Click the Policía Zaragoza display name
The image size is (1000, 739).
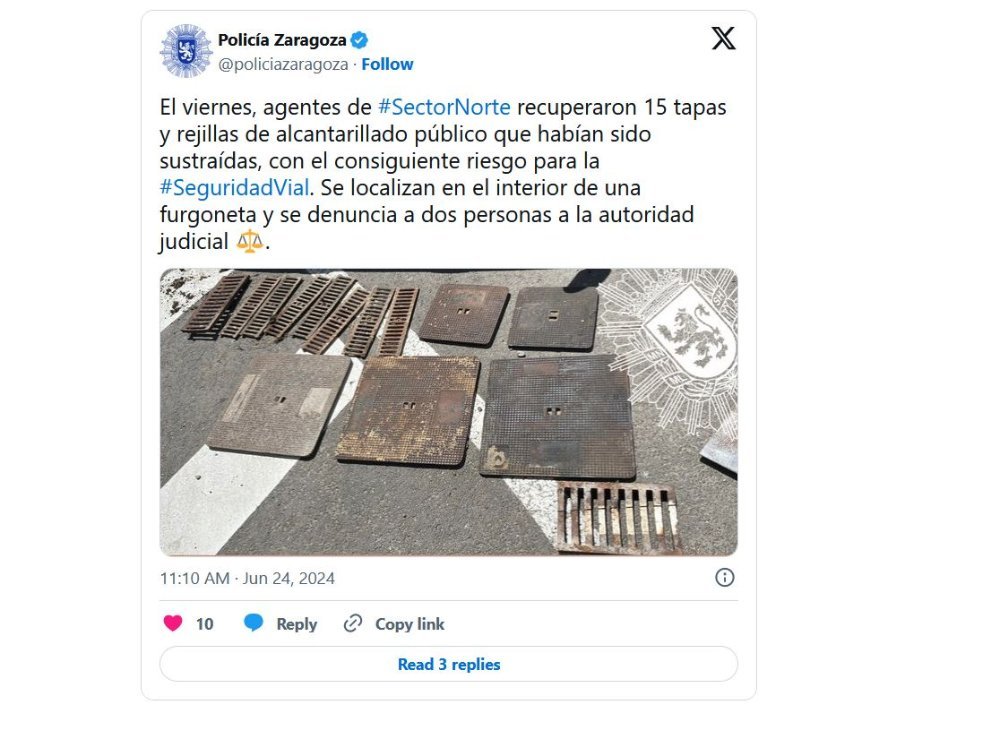tap(282, 40)
